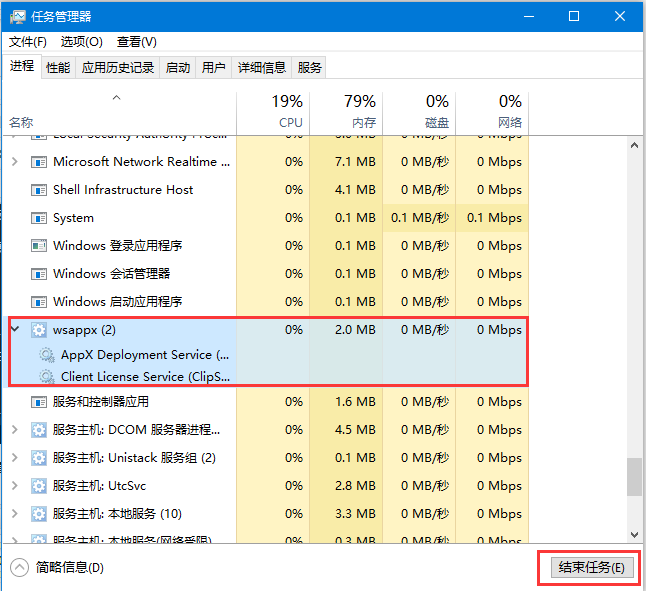Maximize the Task Manager window
646x591 pixels.
click(574, 16)
